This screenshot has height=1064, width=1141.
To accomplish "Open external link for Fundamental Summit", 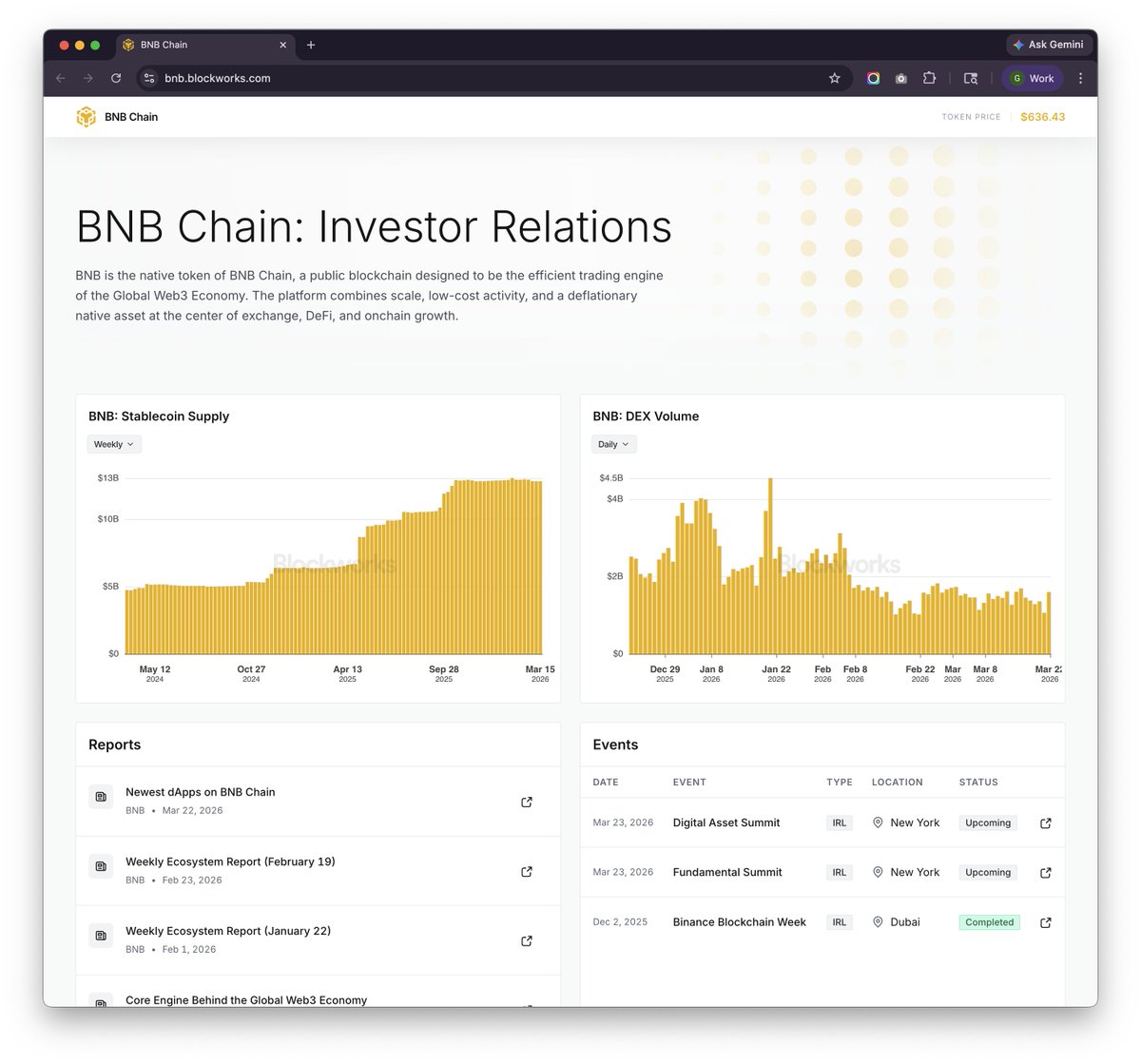I will click(1046, 873).
